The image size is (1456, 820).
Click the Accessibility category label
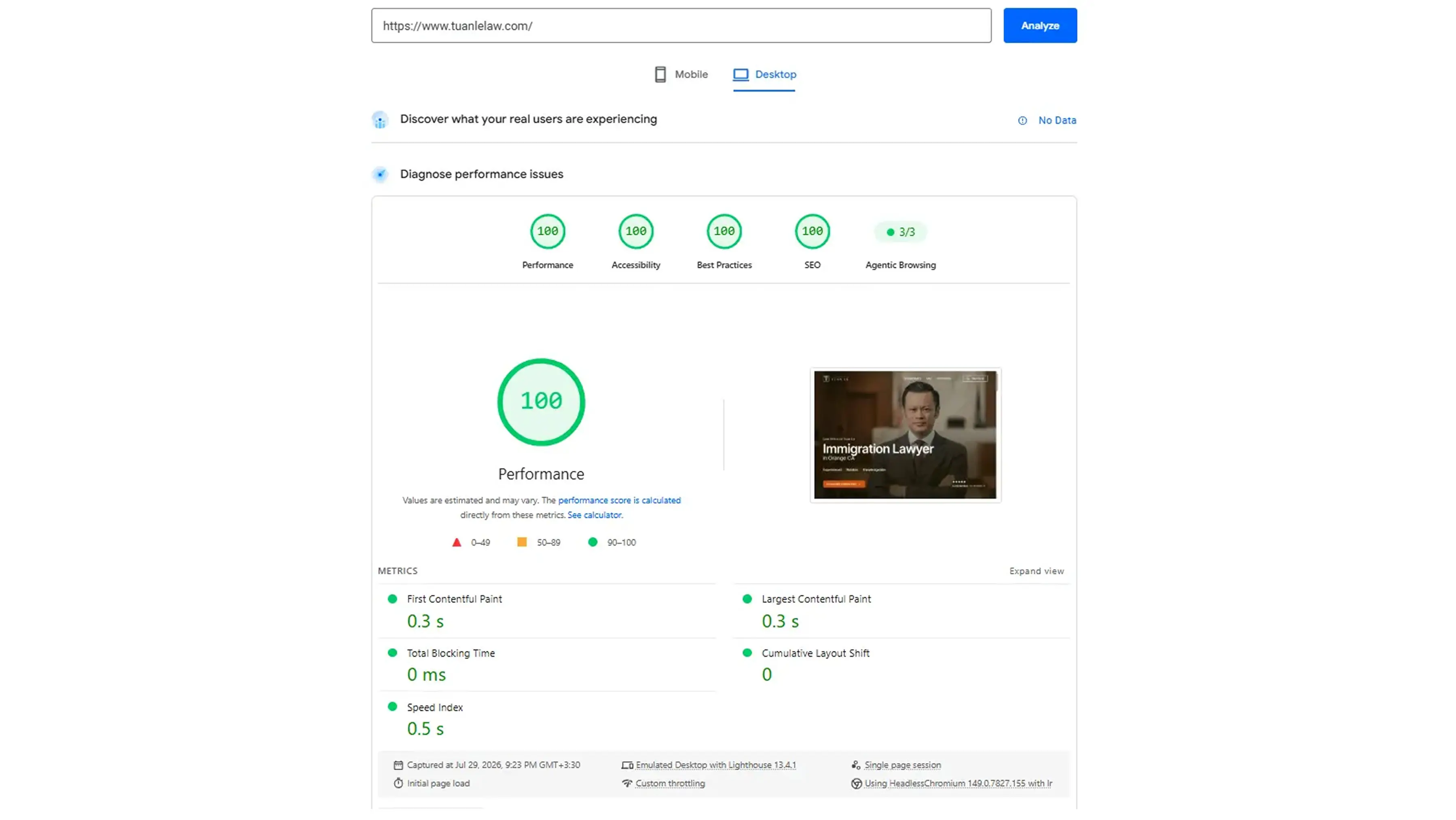[x=635, y=265]
